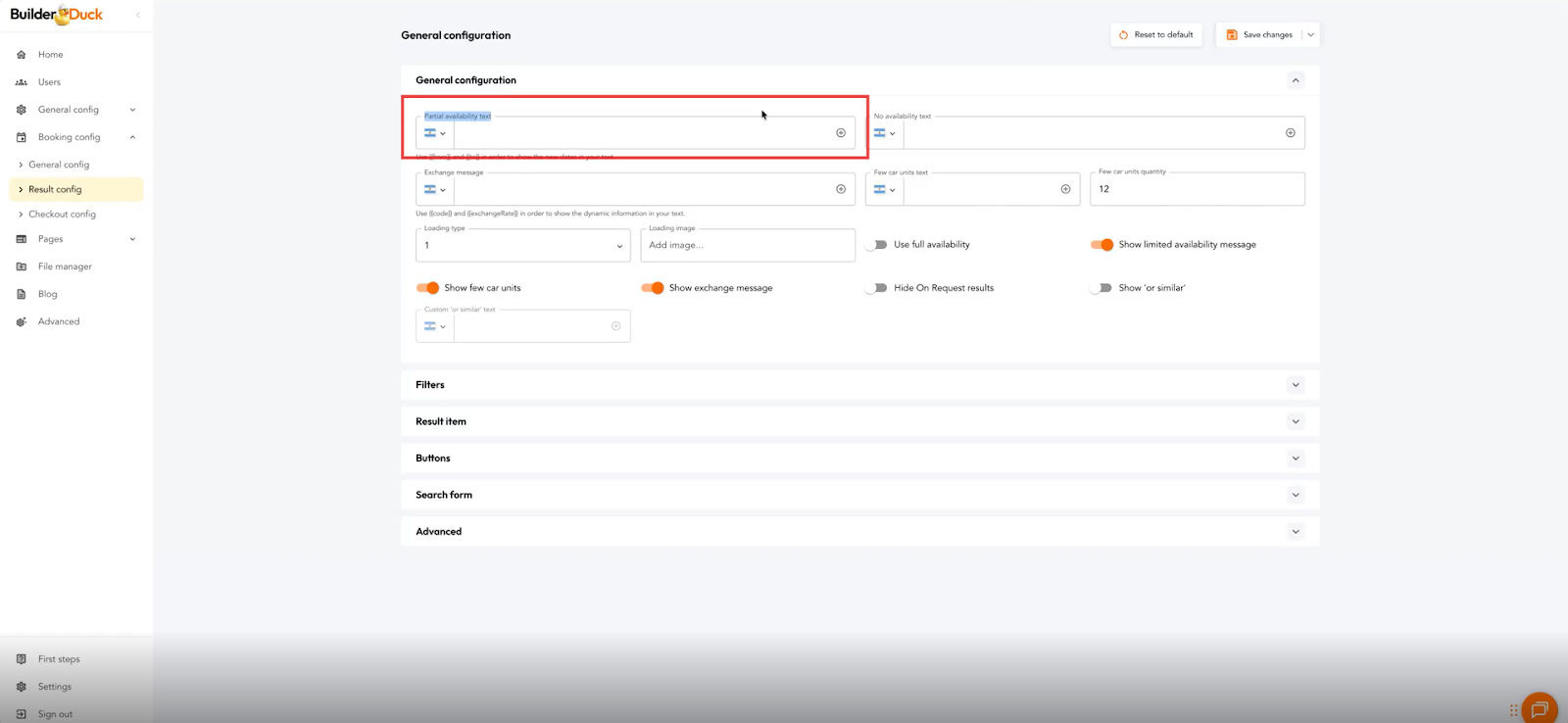Turn off Show exchange message toggle

(x=653, y=288)
